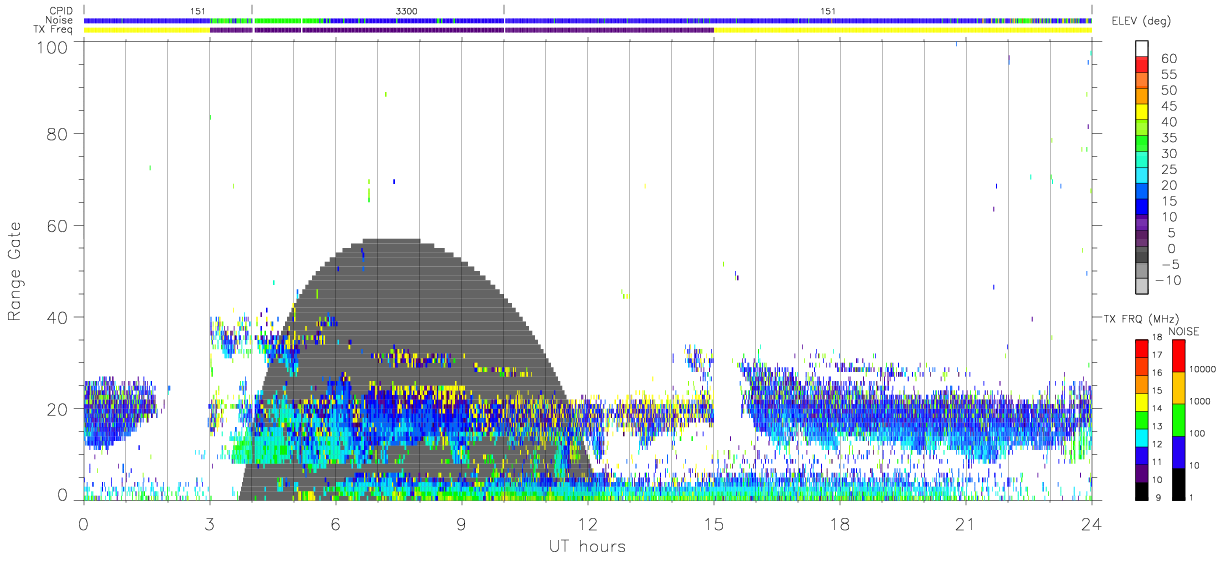
Task: Click the TX Freq row label
Action: [54, 30]
